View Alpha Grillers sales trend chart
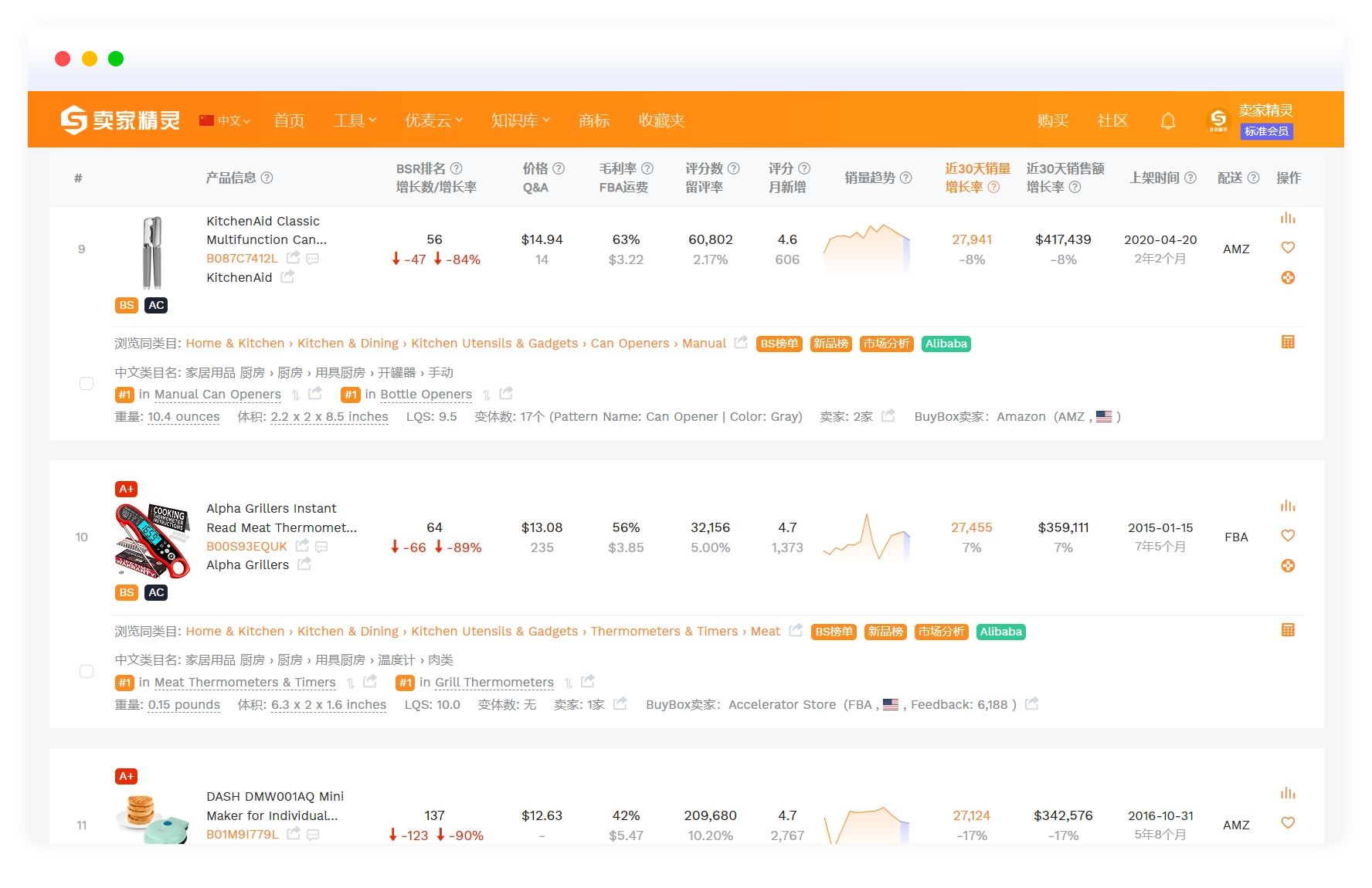 [x=867, y=537]
